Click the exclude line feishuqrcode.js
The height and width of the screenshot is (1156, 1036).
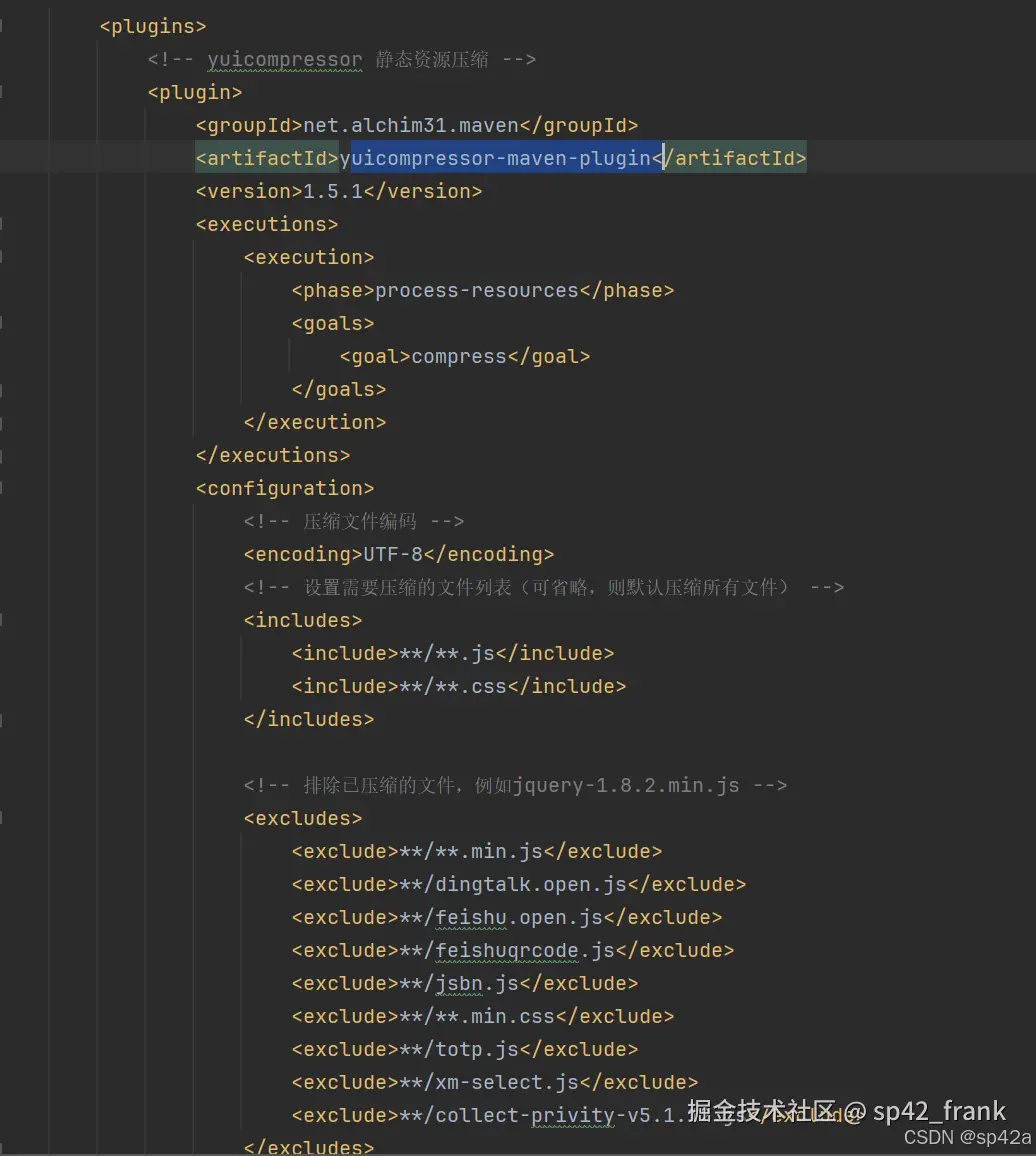512,951
